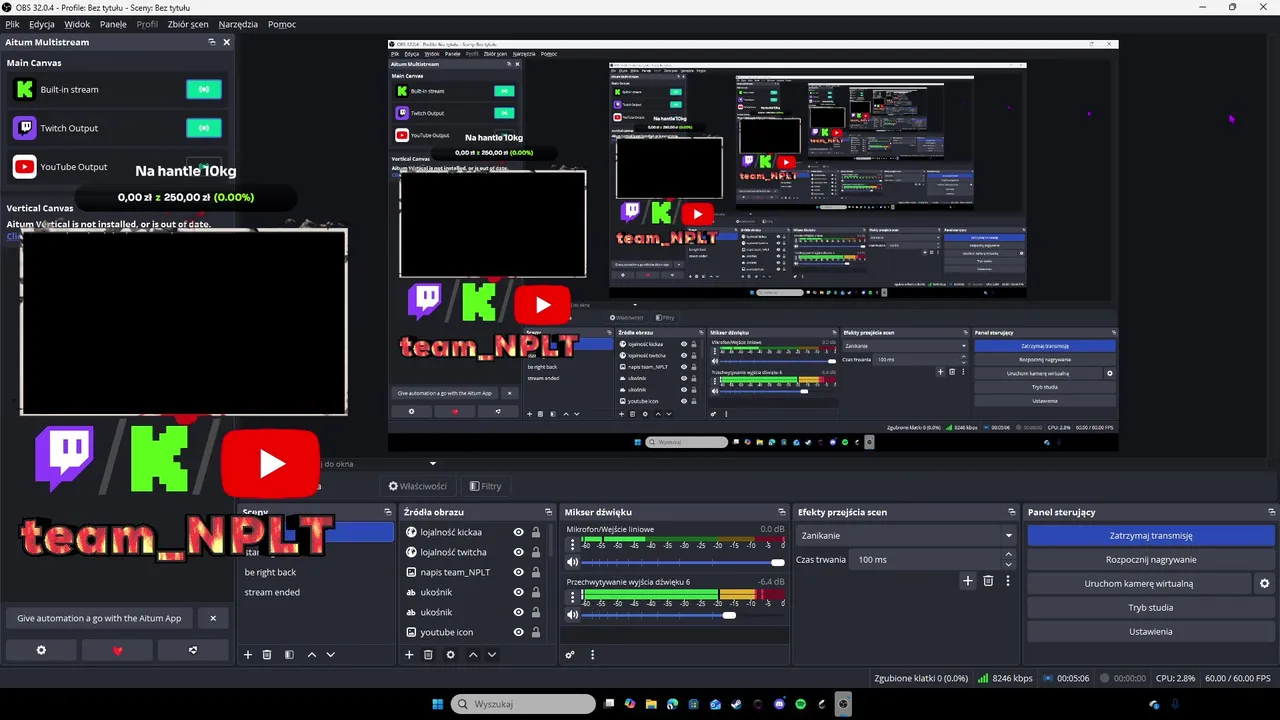This screenshot has height=720, width=1280.
Task: Hide the napis team_NPLT source
Action: coord(518,572)
